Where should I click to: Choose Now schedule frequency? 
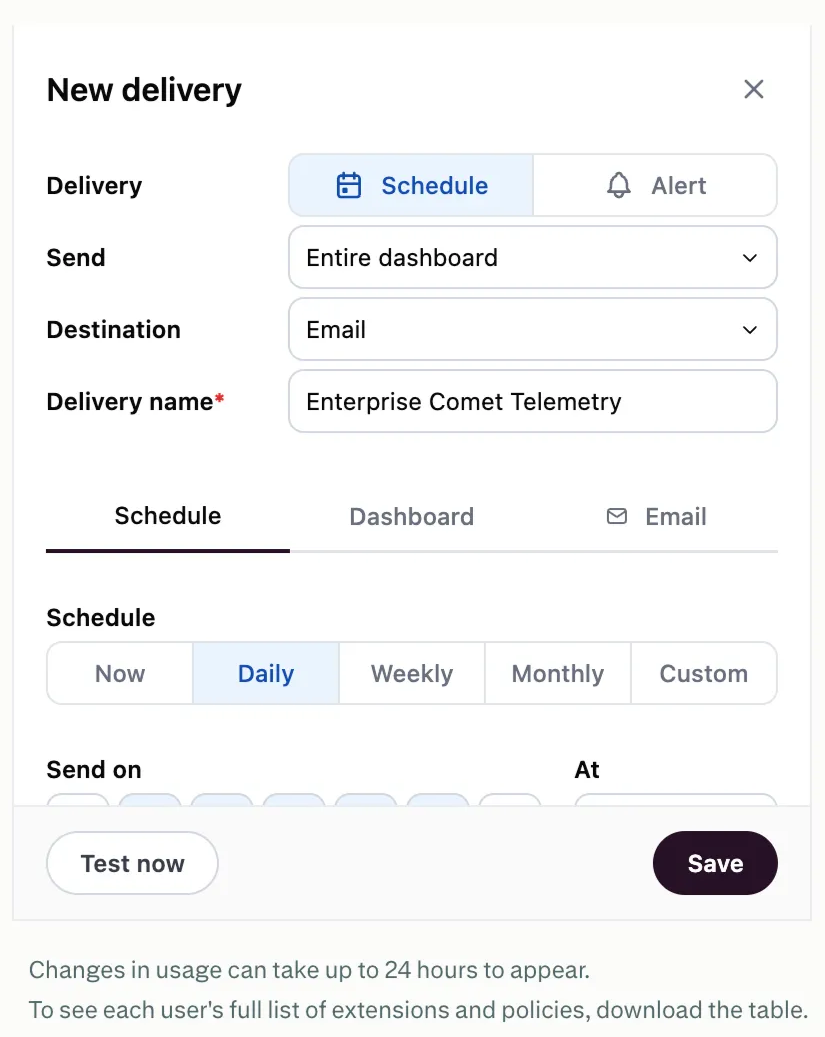[120, 673]
